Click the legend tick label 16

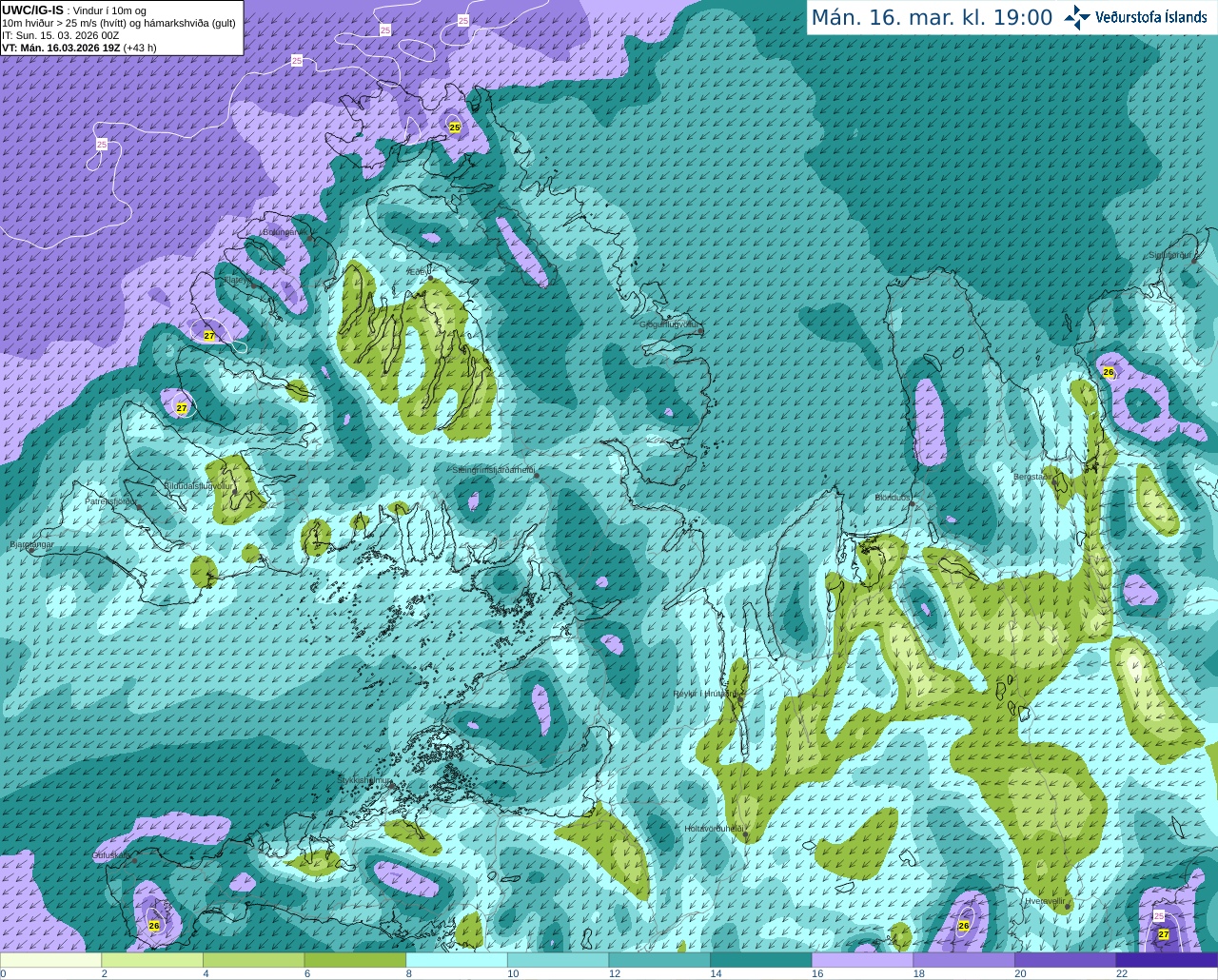point(816,973)
